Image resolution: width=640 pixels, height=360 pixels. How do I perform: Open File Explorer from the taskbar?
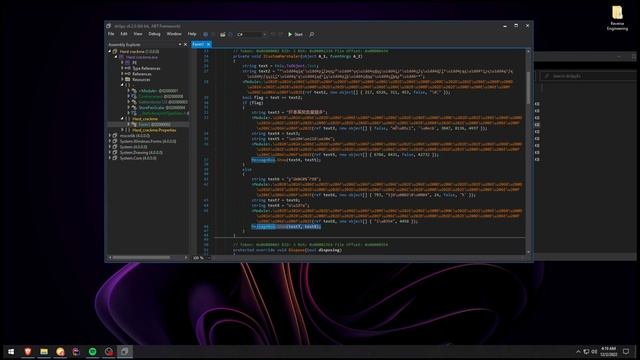[x=44, y=351]
